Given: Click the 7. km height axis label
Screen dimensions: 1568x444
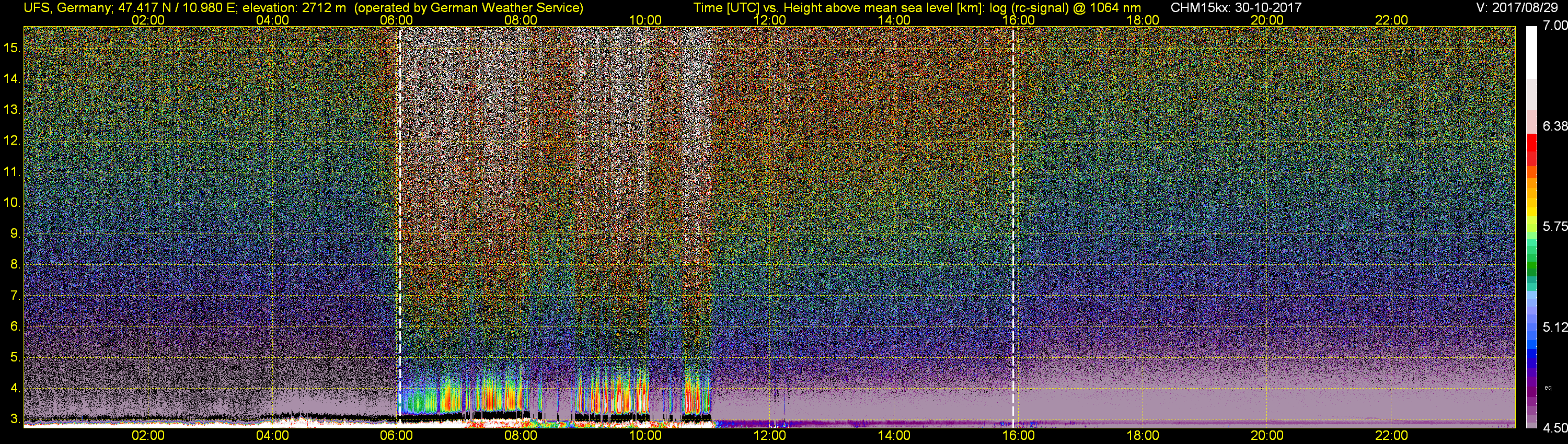Looking at the screenshot, I should tap(15, 296).
